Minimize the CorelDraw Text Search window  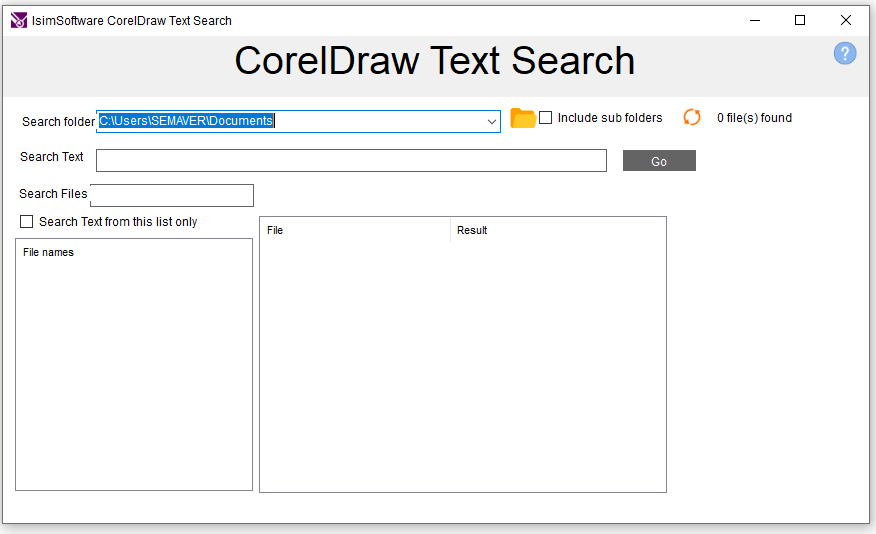(755, 21)
